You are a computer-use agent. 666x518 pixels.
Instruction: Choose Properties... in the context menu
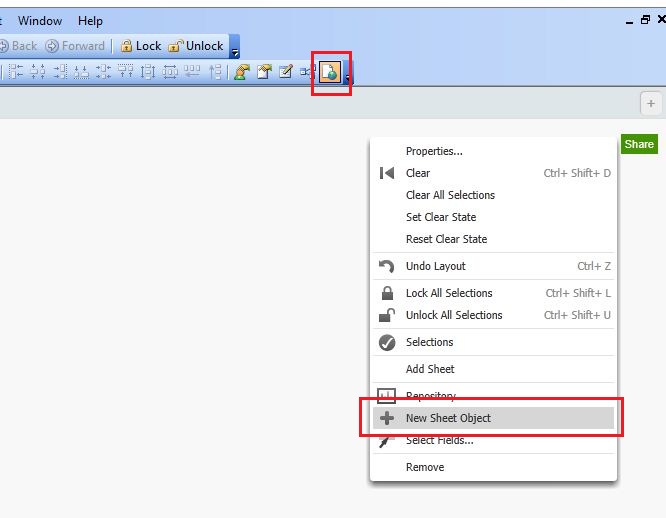click(x=493, y=151)
